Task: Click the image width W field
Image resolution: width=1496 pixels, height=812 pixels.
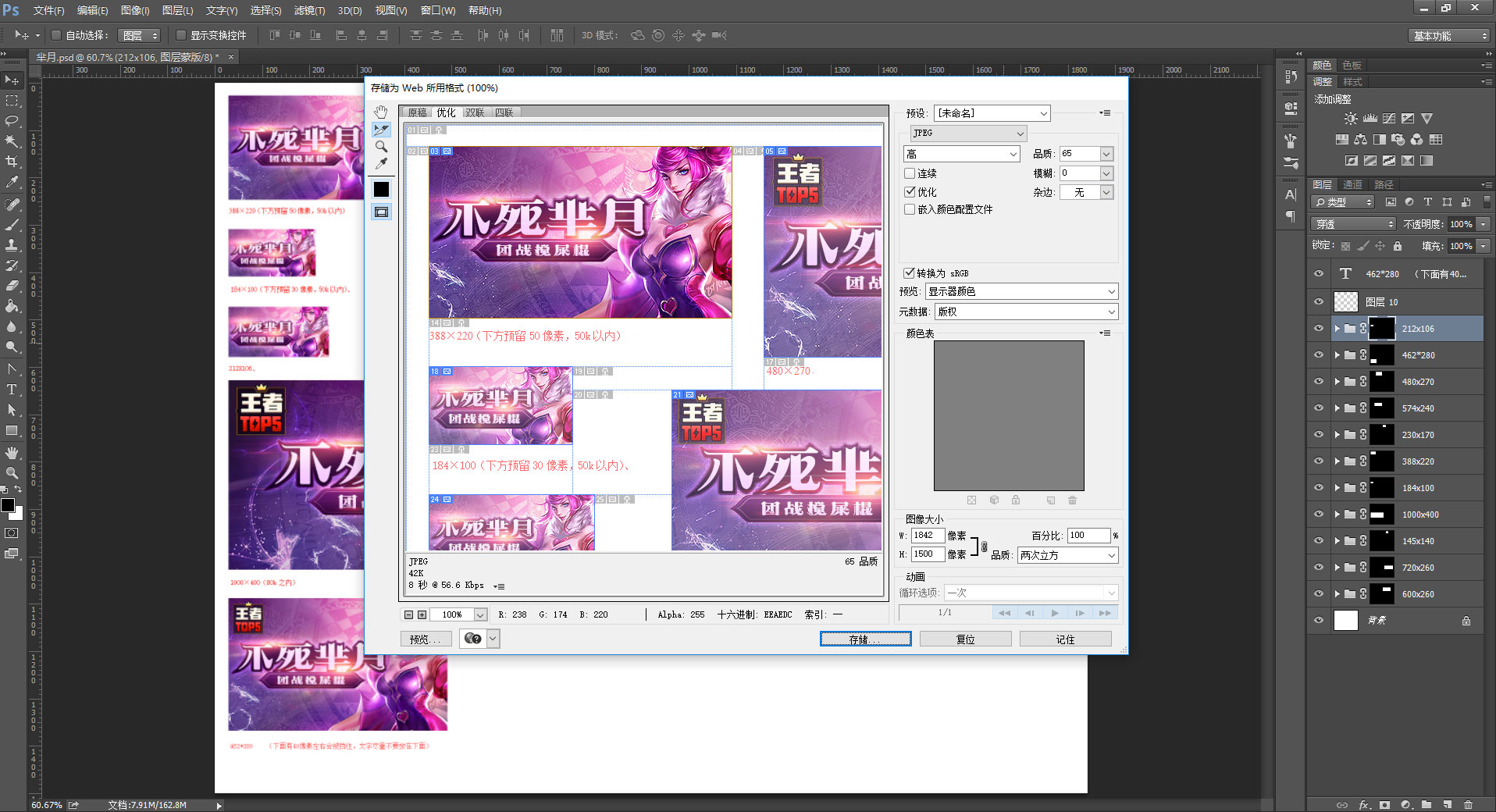Action: [x=928, y=536]
